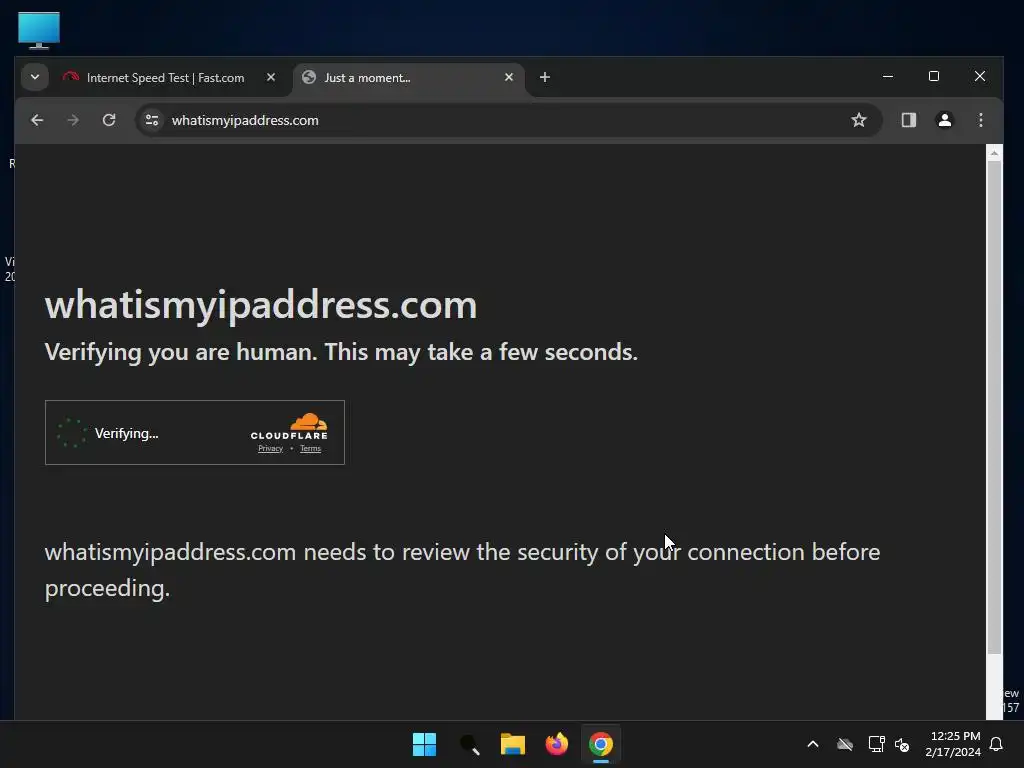The image size is (1024, 768).
Task: Click the Verifying you are human text
Action: 341,352
